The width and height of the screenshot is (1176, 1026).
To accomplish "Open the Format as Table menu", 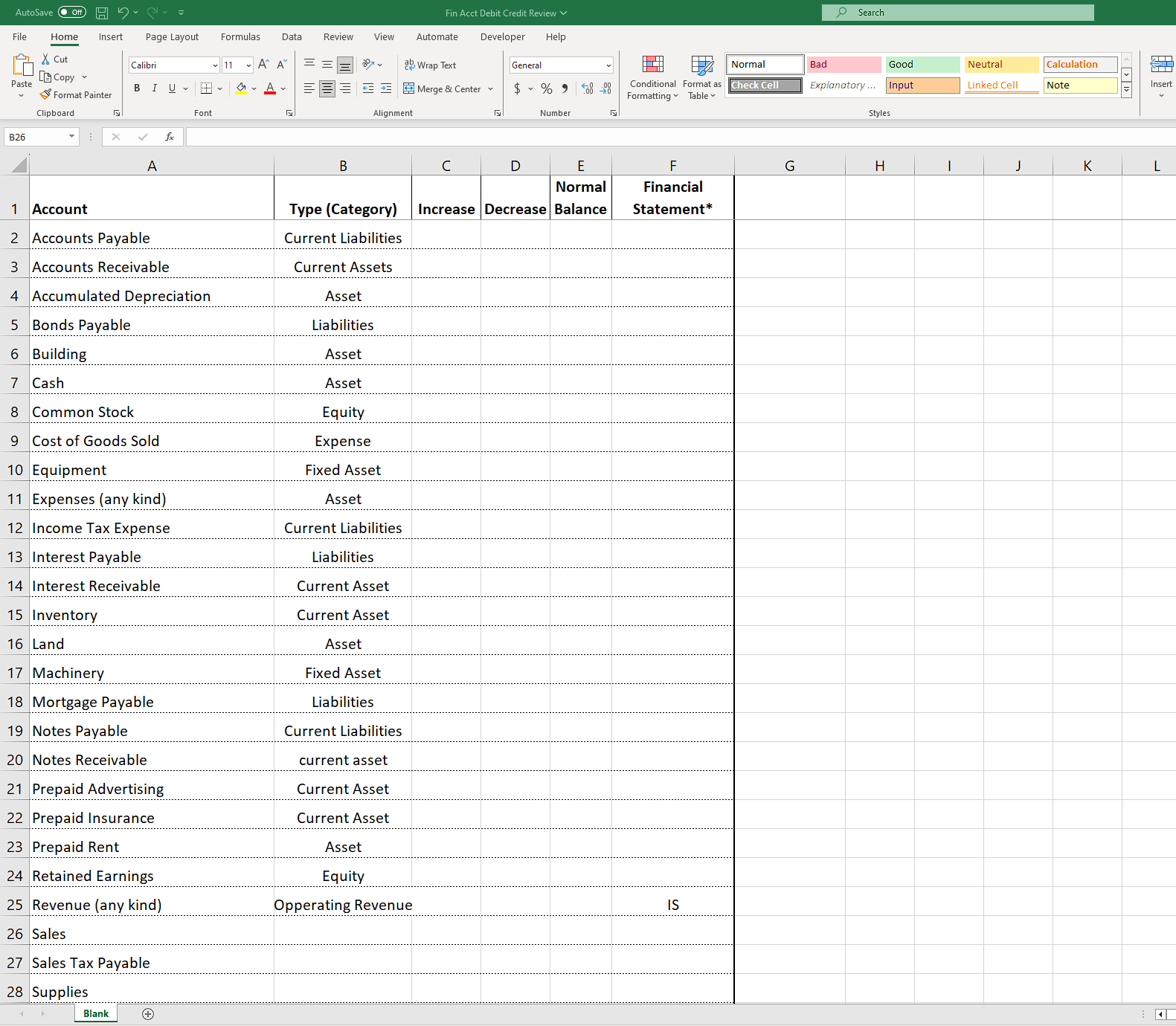I will point(702,77).
